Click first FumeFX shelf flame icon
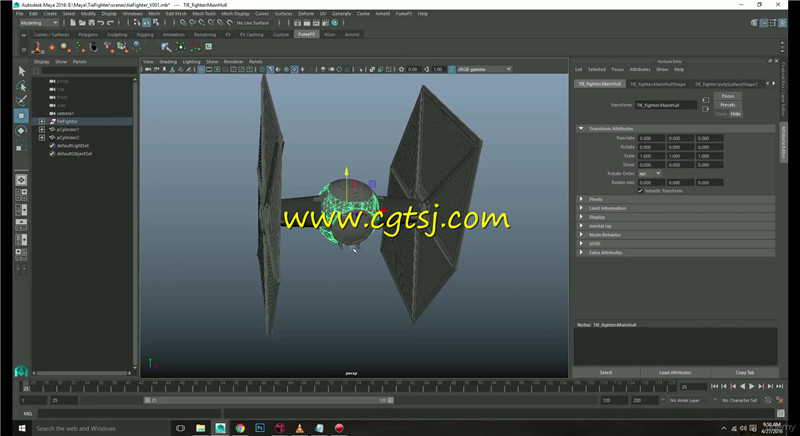The width and height of the screenshot is (800, 436). tap(37, 47)
